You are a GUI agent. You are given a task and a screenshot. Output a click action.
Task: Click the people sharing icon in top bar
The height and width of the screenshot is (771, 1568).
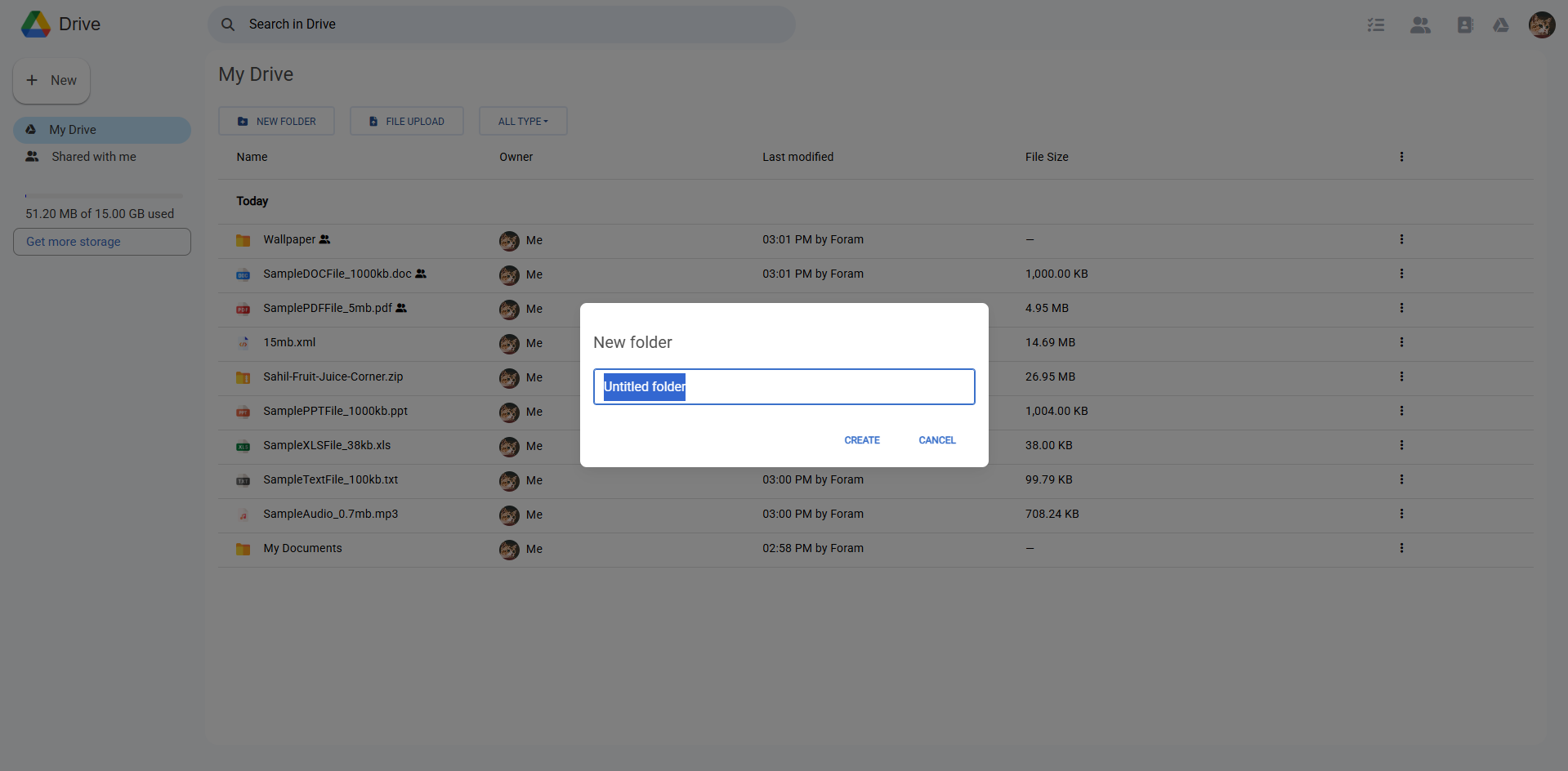(1420, 25)
